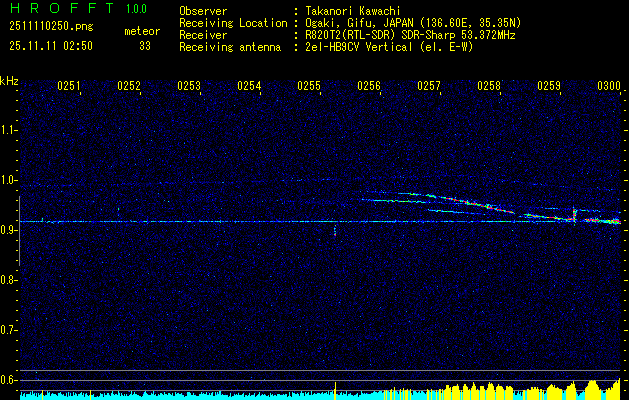Click the 1.1 frequency axis label
Viewport: 629px width, 400px height.
(9, 129)
